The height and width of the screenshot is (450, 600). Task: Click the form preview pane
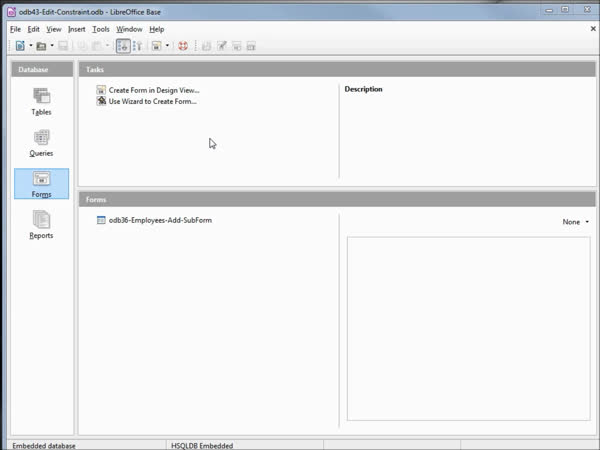(468, 329)
